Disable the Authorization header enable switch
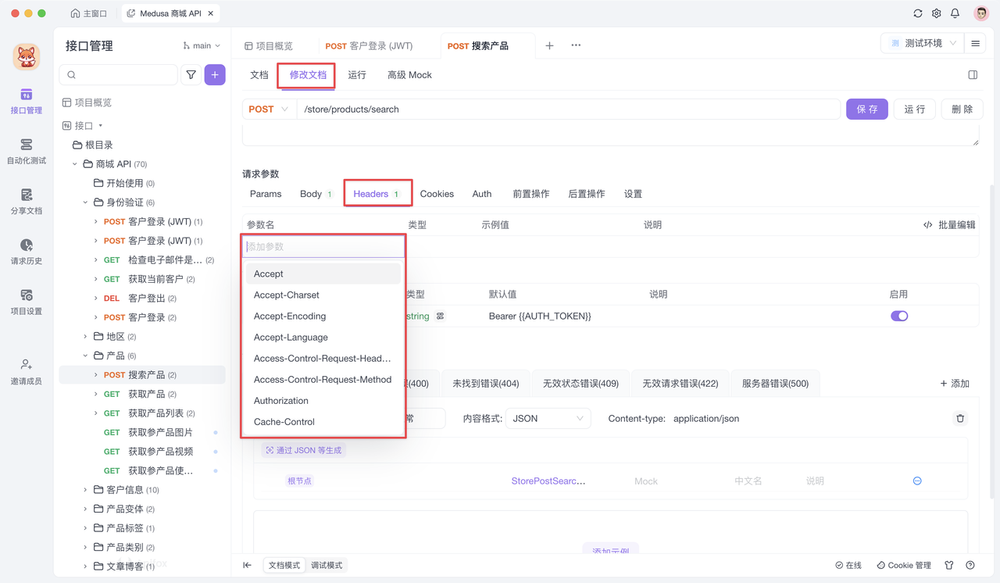 click(x=899, y=314)
